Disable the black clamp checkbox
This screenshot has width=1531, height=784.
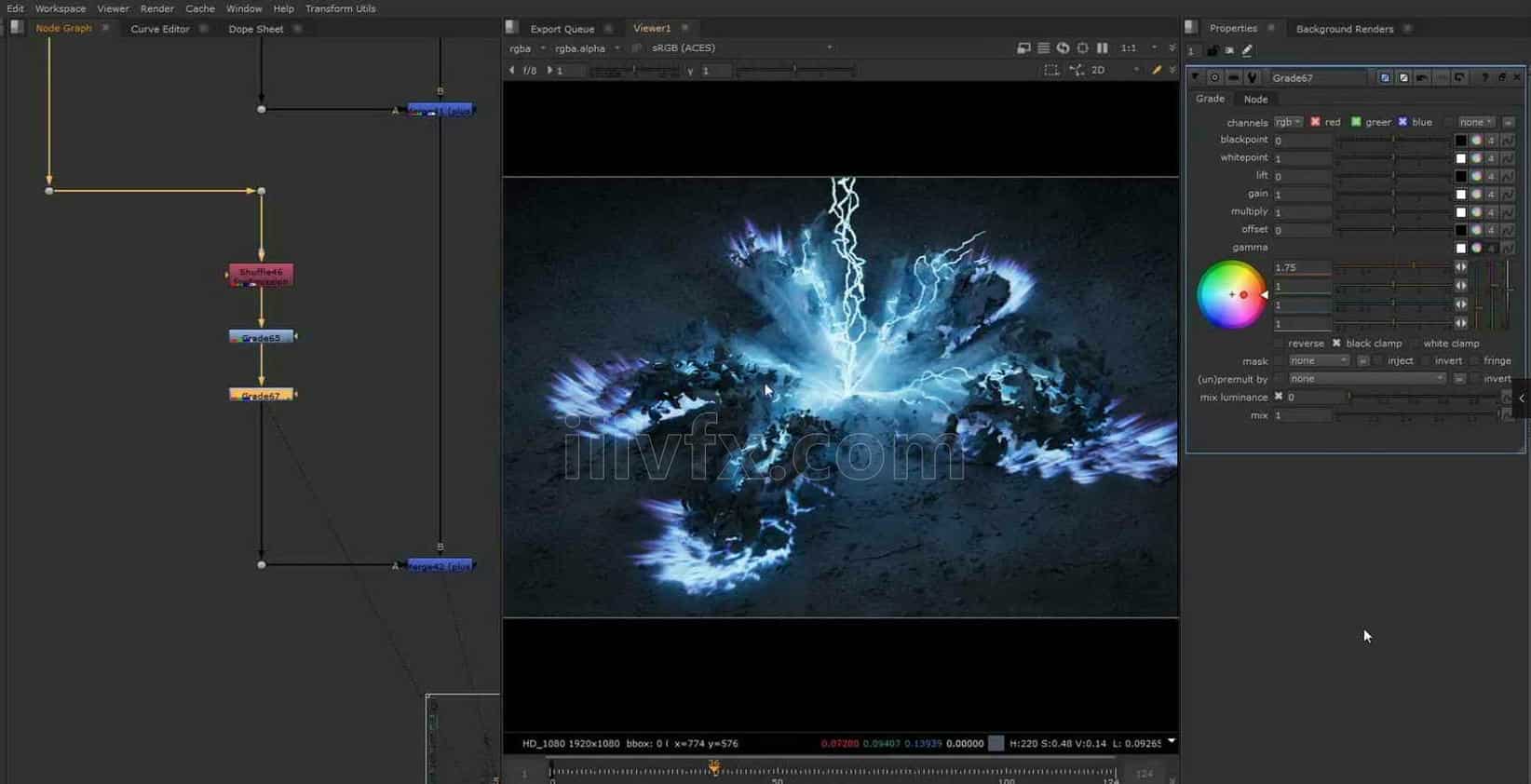click(1336, 344)
